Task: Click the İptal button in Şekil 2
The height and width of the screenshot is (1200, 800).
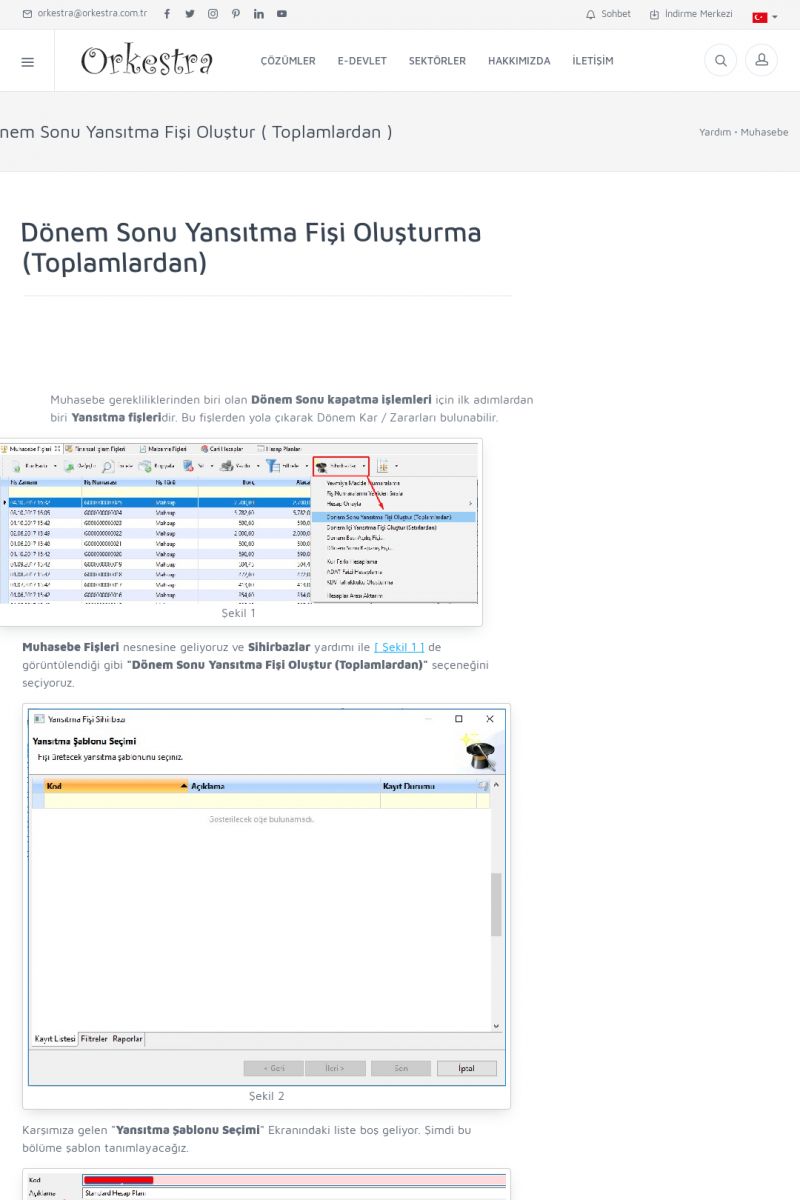Action: (x=466, y=1068)
